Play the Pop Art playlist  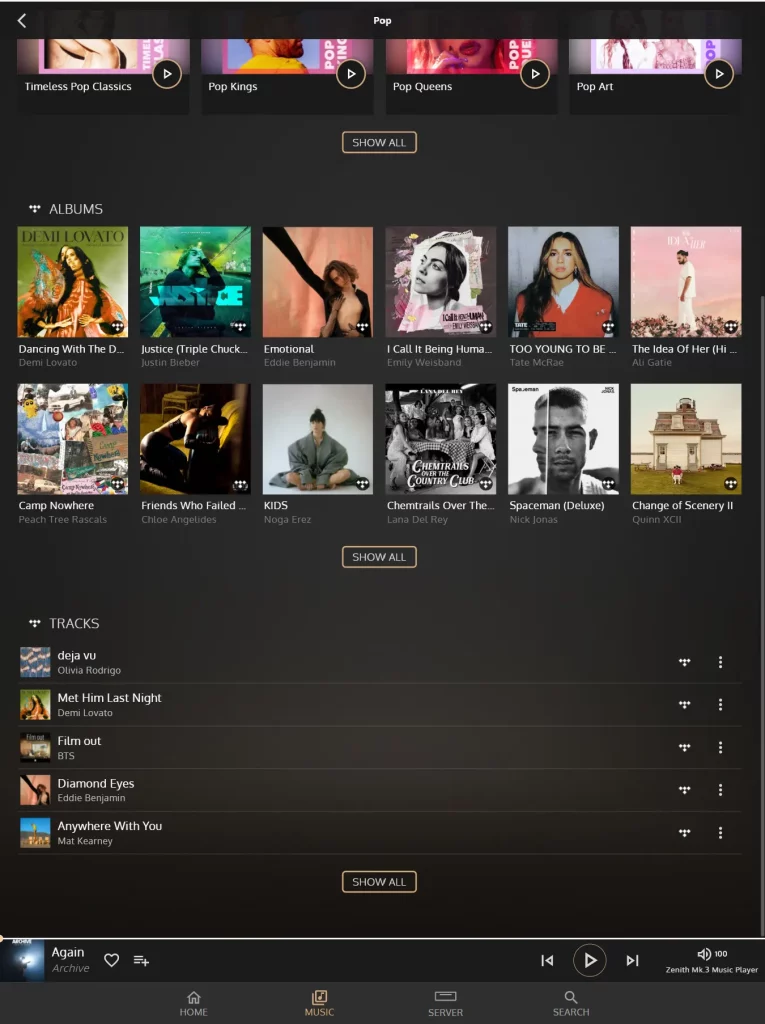(x=719, y=74)
